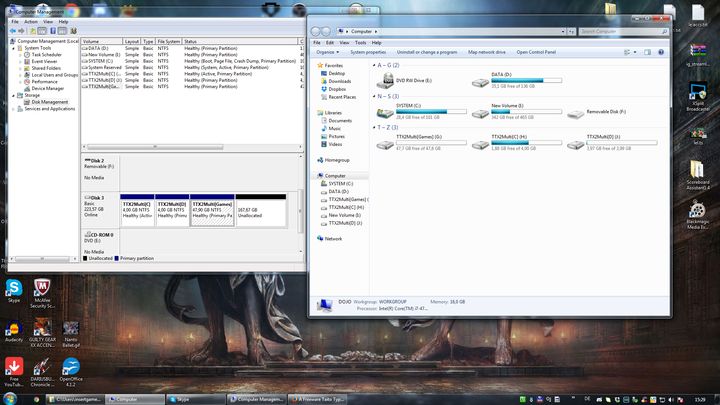Screen dimensions: 720x405
Task: Open the address bar history dropdown arrow
Action: pos(563,31)
